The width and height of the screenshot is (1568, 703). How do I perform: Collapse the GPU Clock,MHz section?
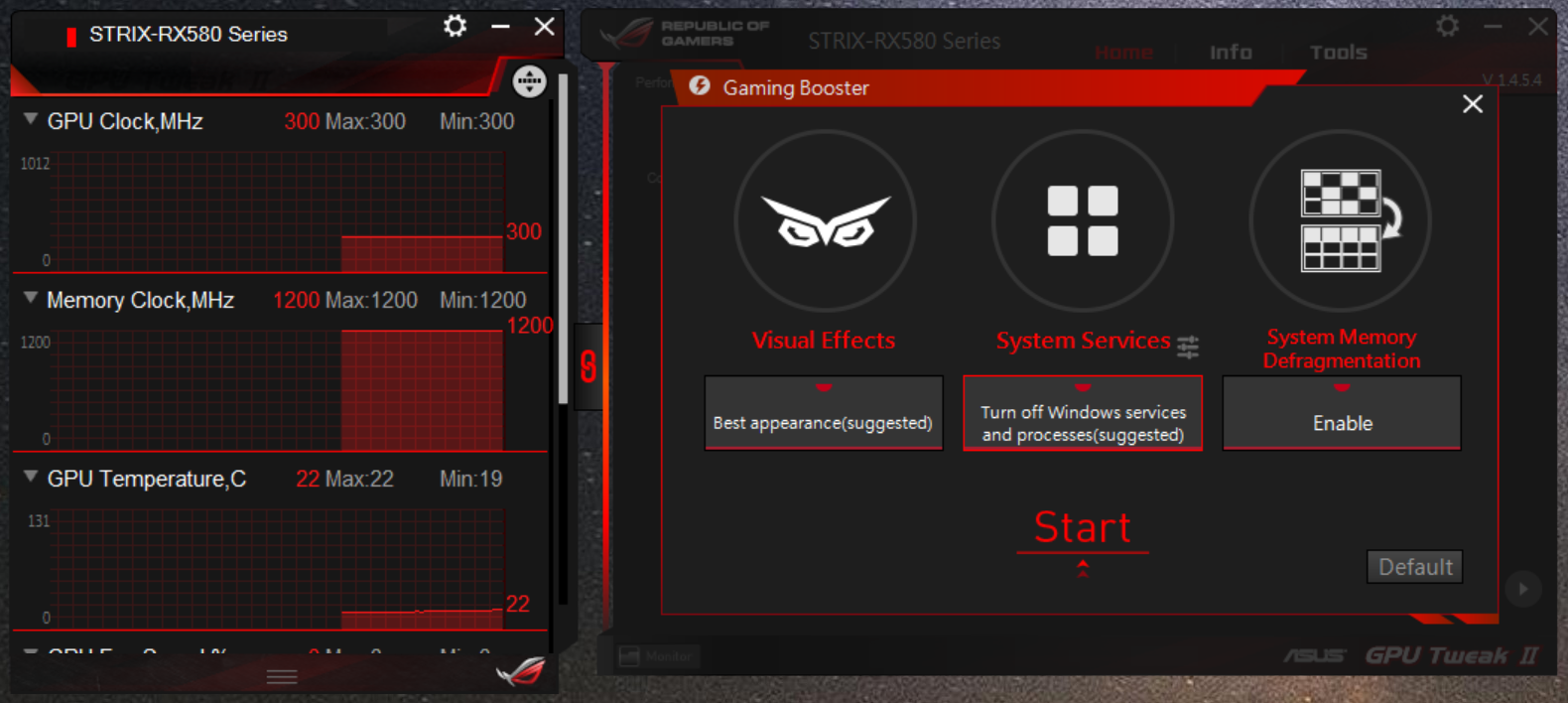tap(31, 119)
